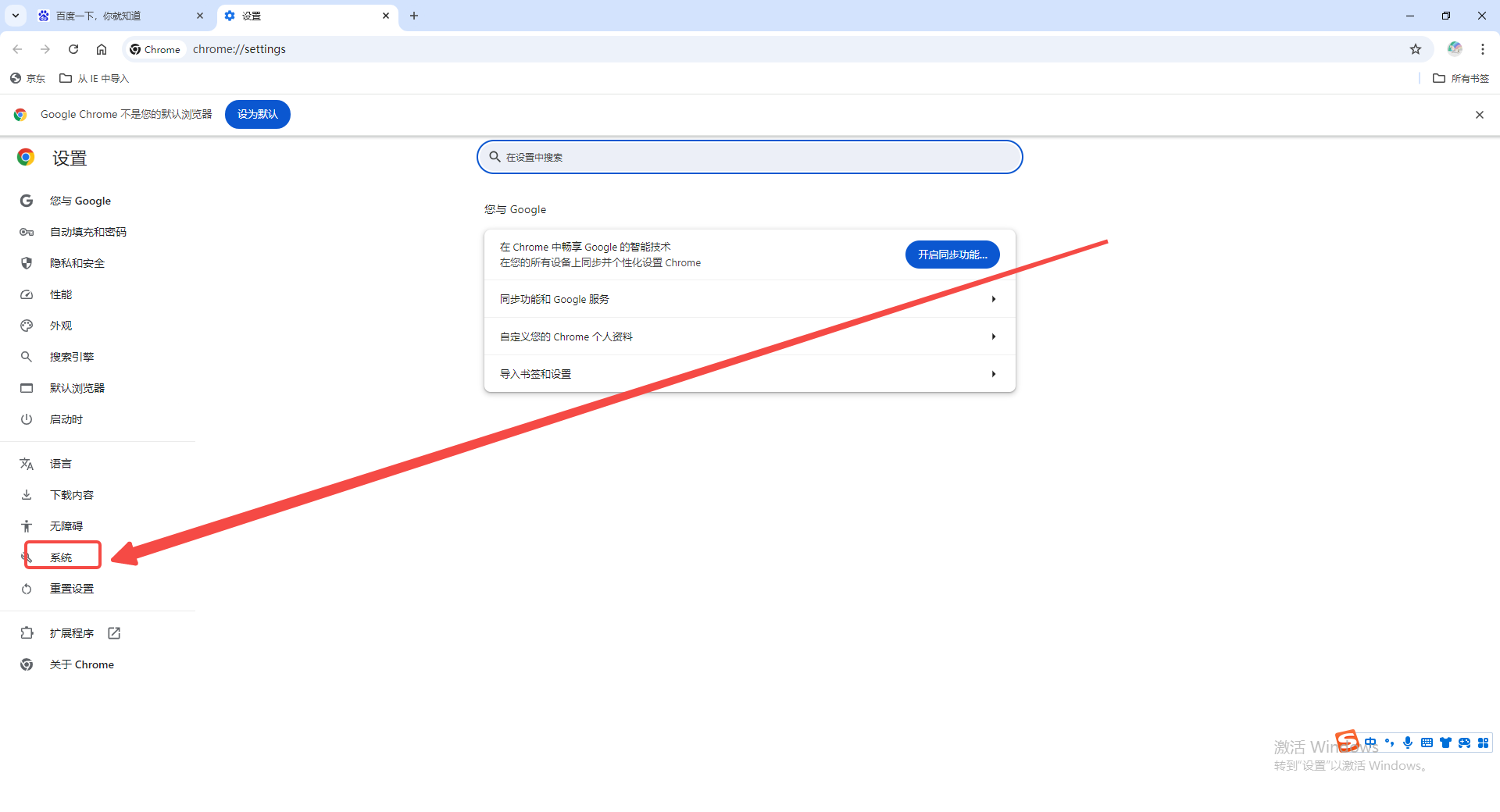
Task: Click the Chrome site info chip
Action: 155,49
